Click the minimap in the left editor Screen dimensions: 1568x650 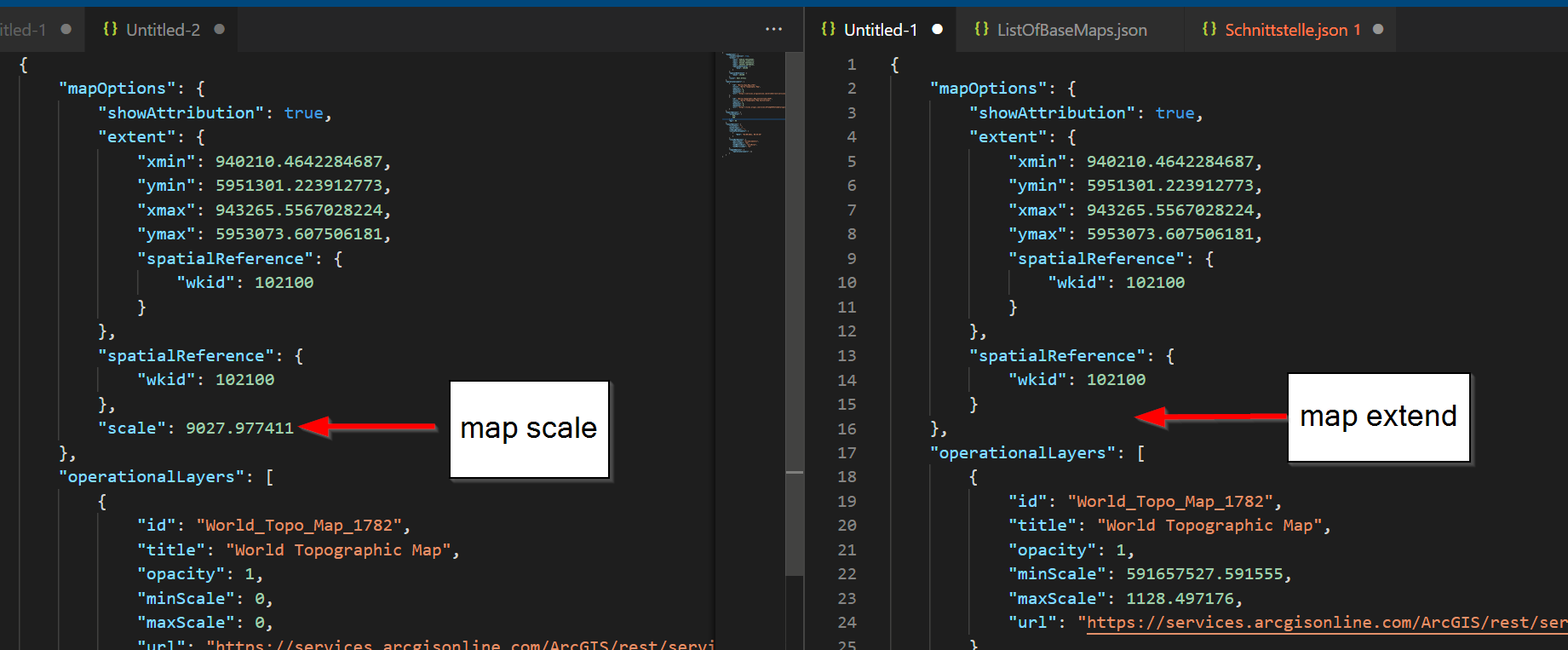tap(754, 102)
